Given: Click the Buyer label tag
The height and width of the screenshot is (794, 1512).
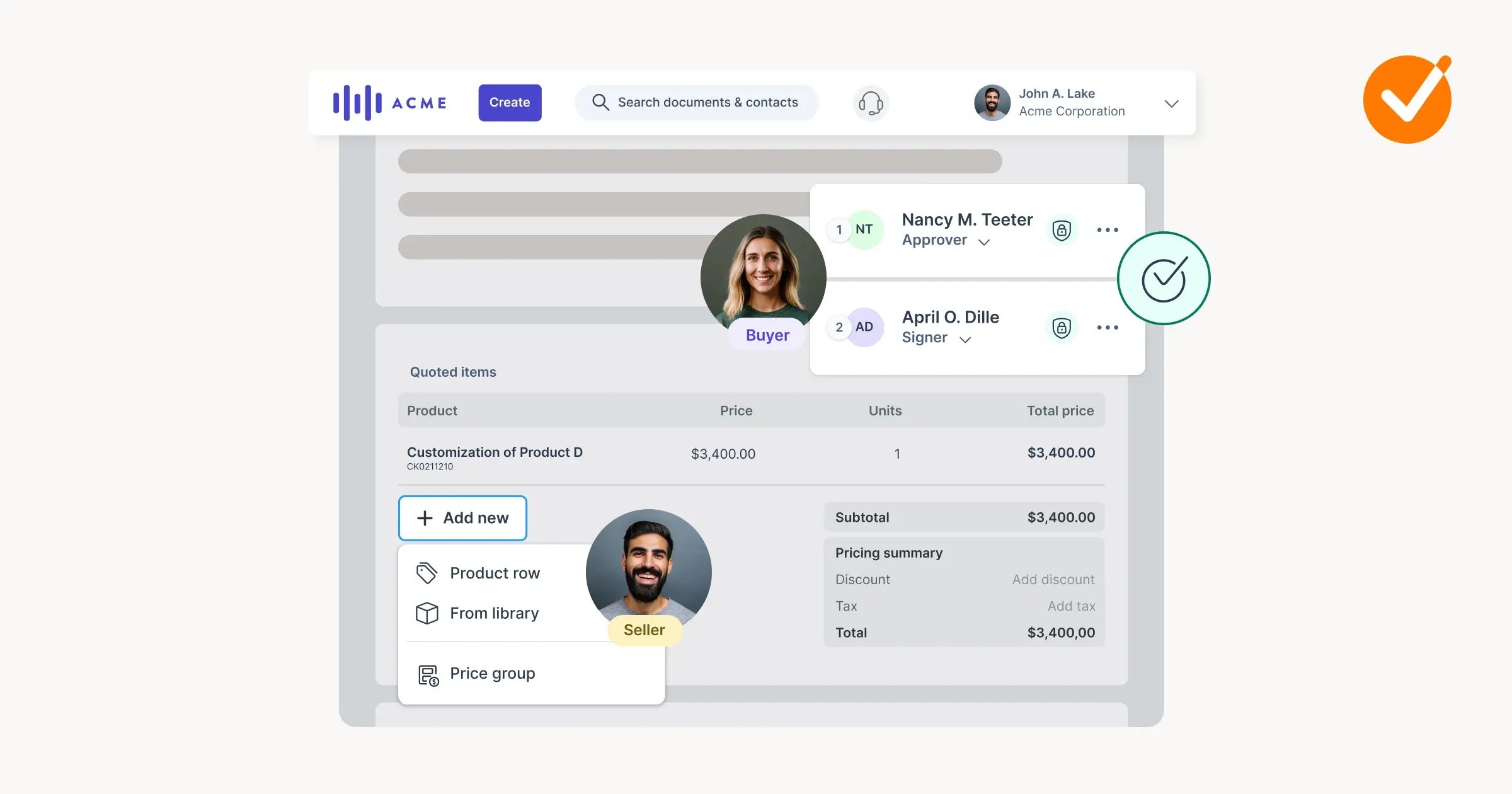Looking at the screenshot, I should click(x=767, y=335).
